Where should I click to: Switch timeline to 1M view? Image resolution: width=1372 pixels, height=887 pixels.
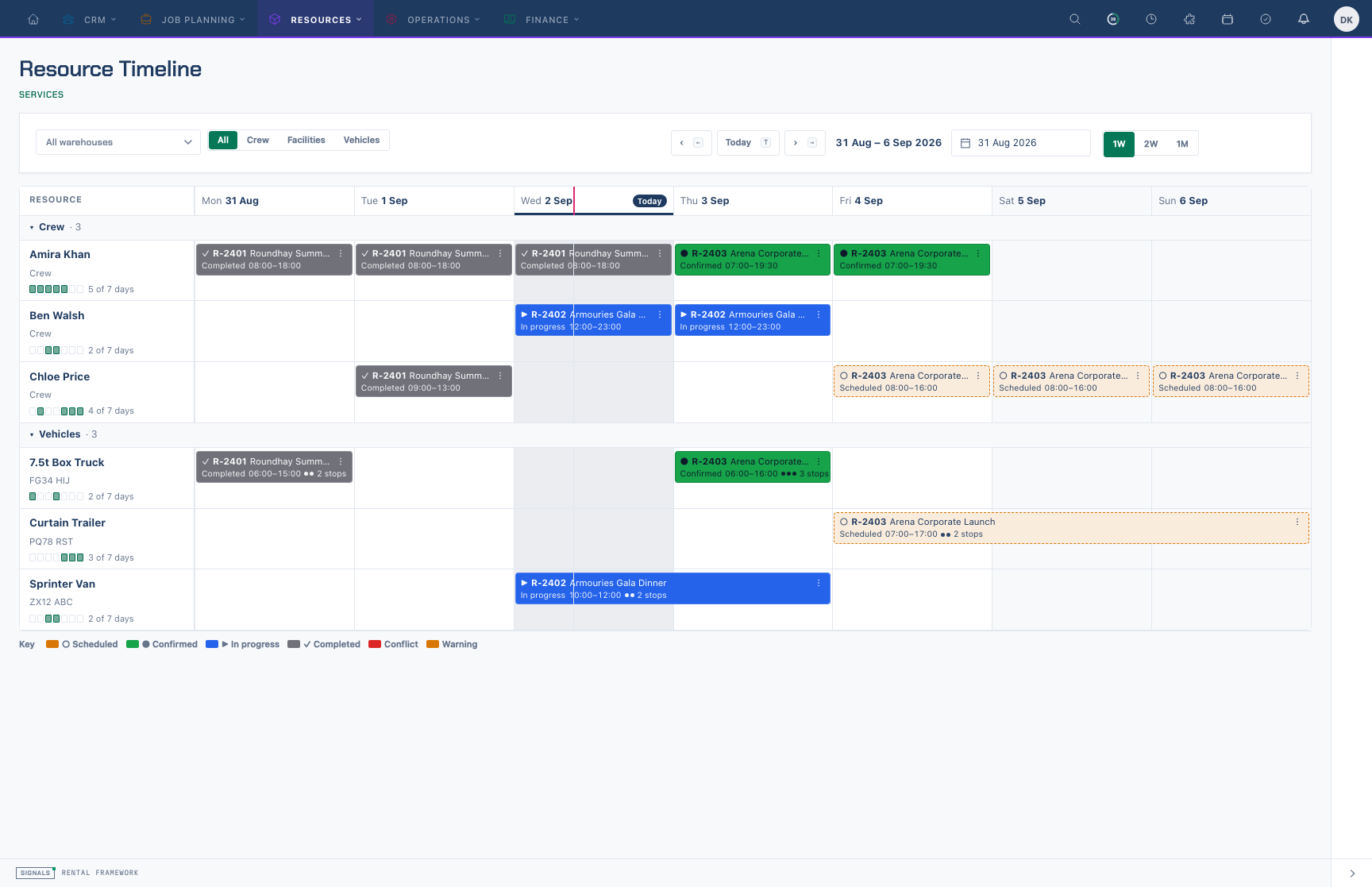1182,144
